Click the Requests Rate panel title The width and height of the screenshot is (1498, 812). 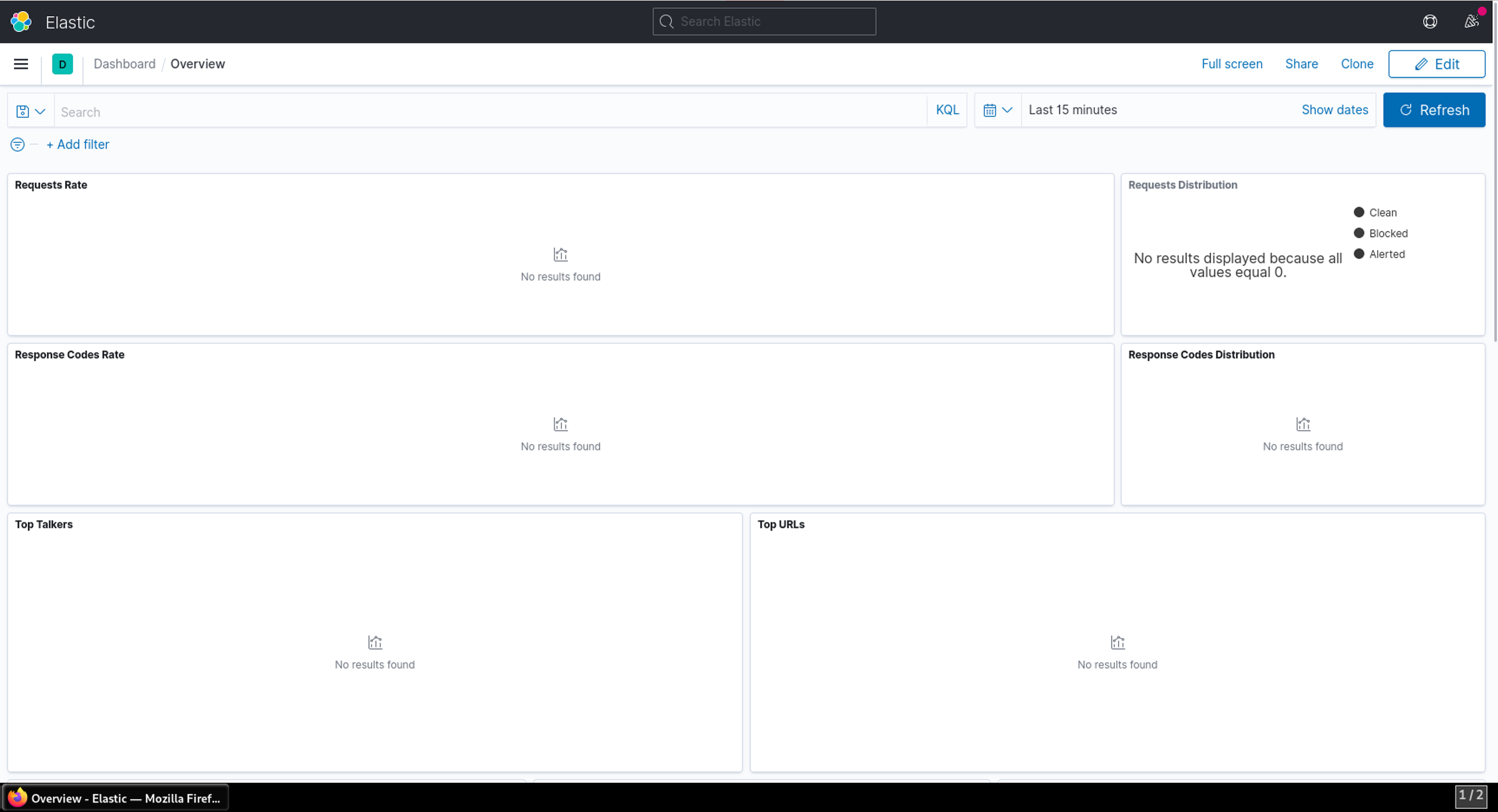tap(51, 186)
